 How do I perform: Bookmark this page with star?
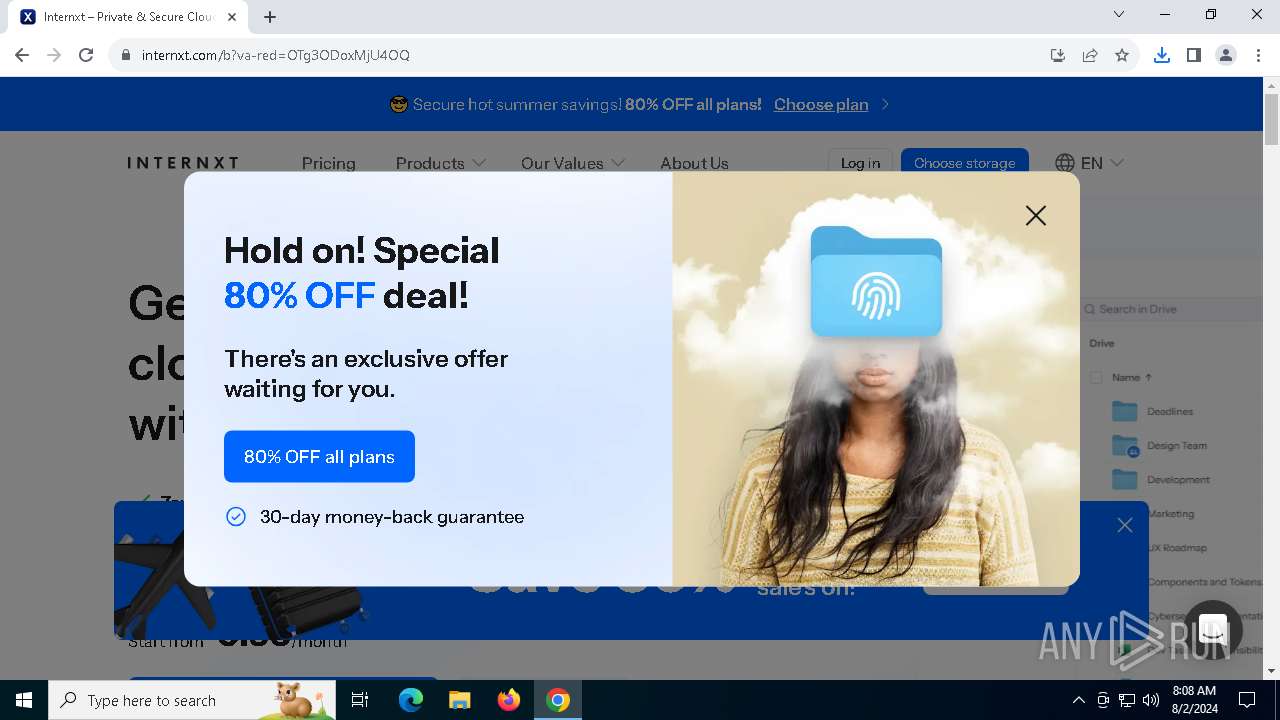pyautogui.click(x=1122, y=55)
